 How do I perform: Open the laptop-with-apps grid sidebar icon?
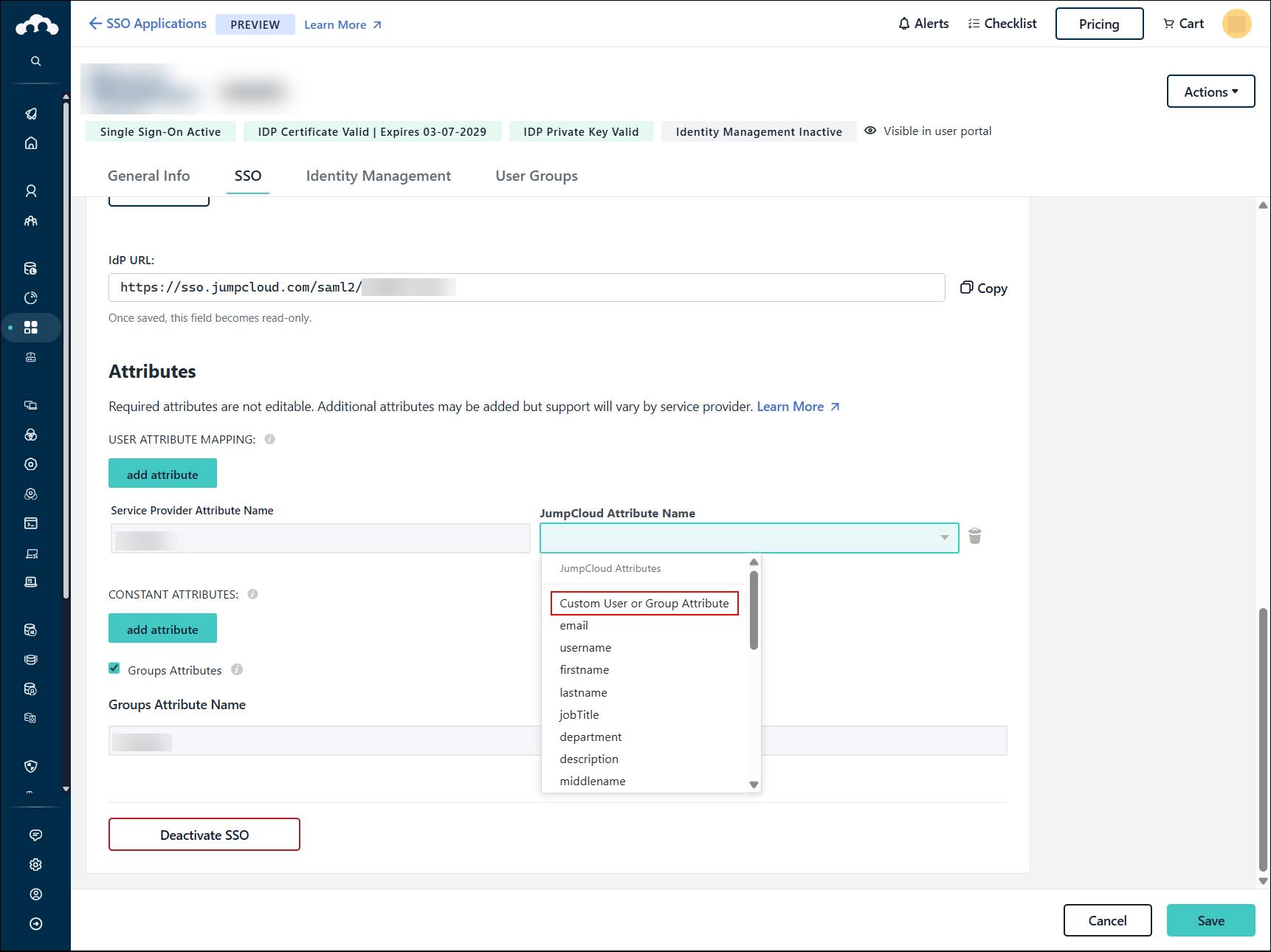click(31, 582)
